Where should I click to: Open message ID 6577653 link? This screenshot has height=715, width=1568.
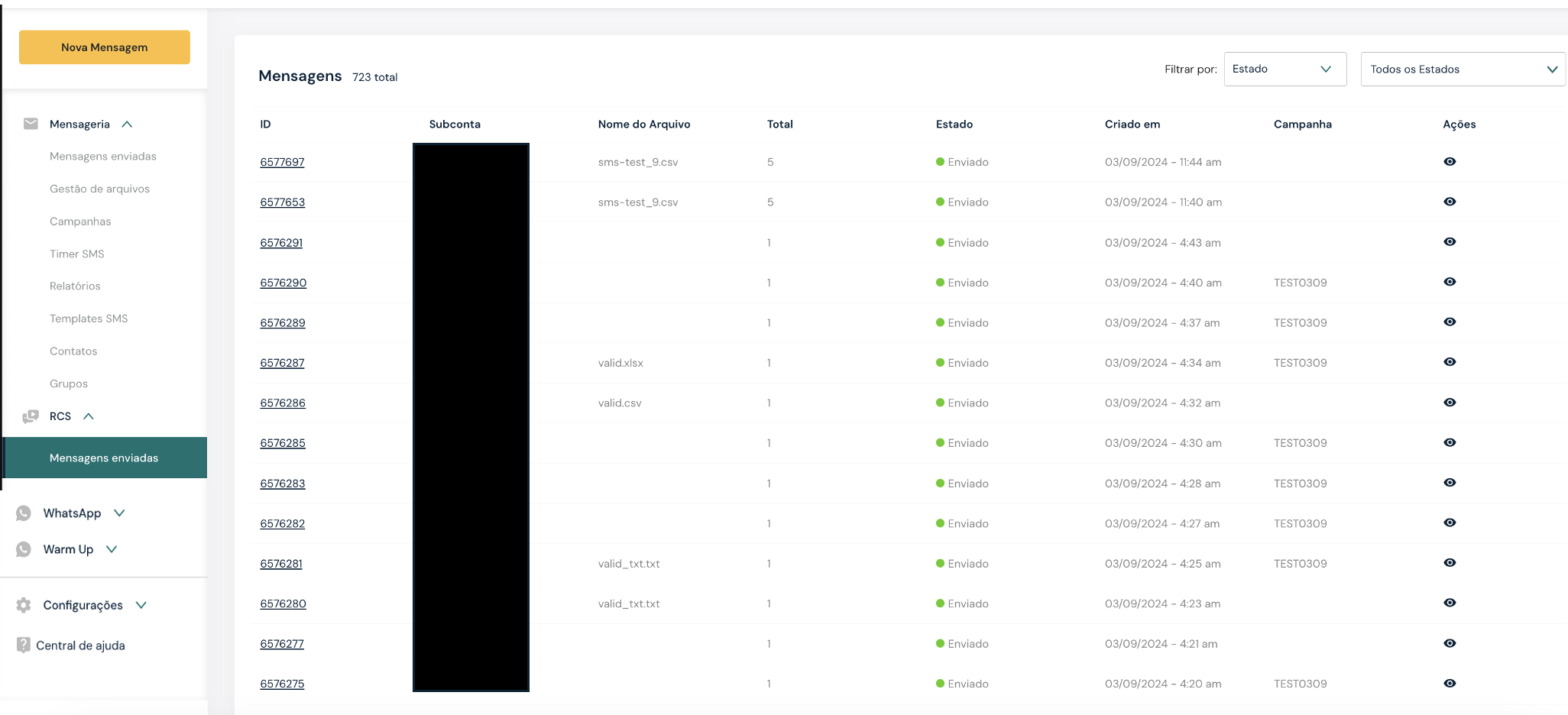(x=282, y=202)
